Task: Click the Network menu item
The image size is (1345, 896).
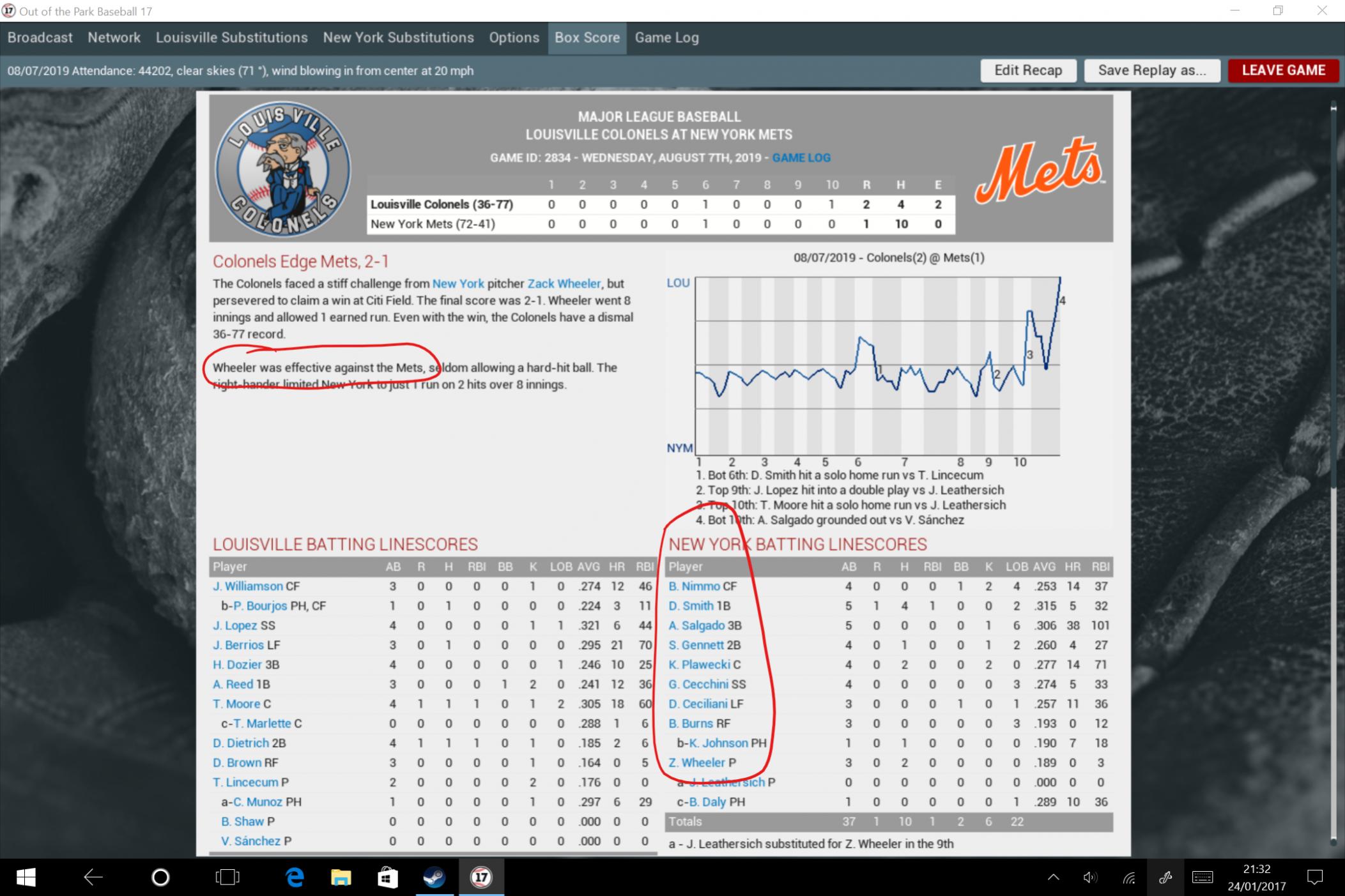Action: 113,37
